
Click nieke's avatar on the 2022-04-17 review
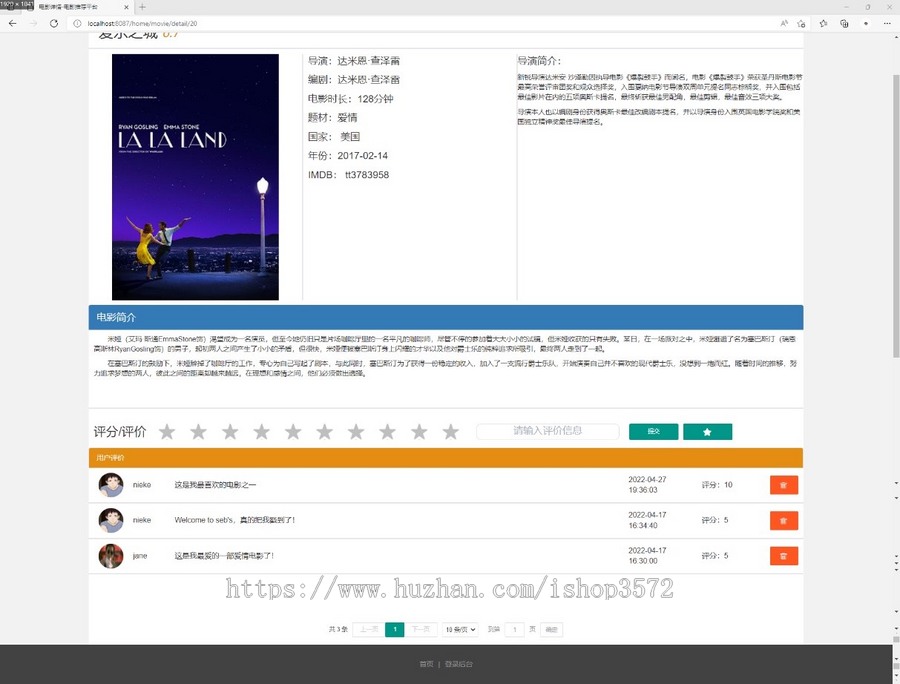pyautogui.click(x=111, y=520)
